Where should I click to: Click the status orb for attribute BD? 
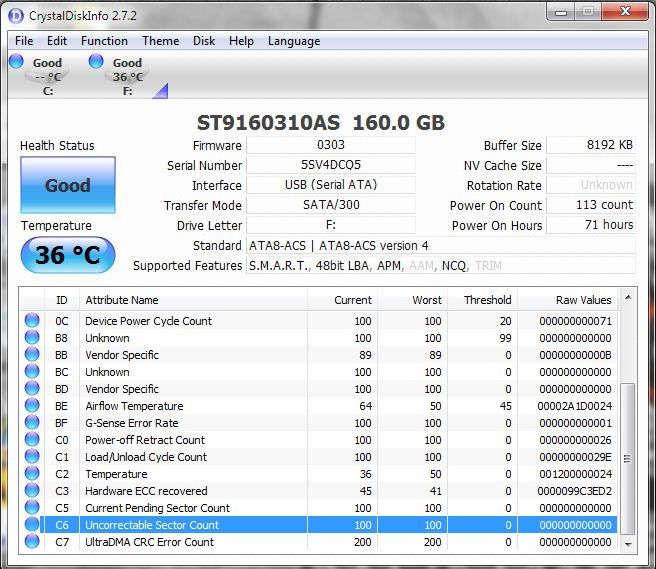click(32, 388)
